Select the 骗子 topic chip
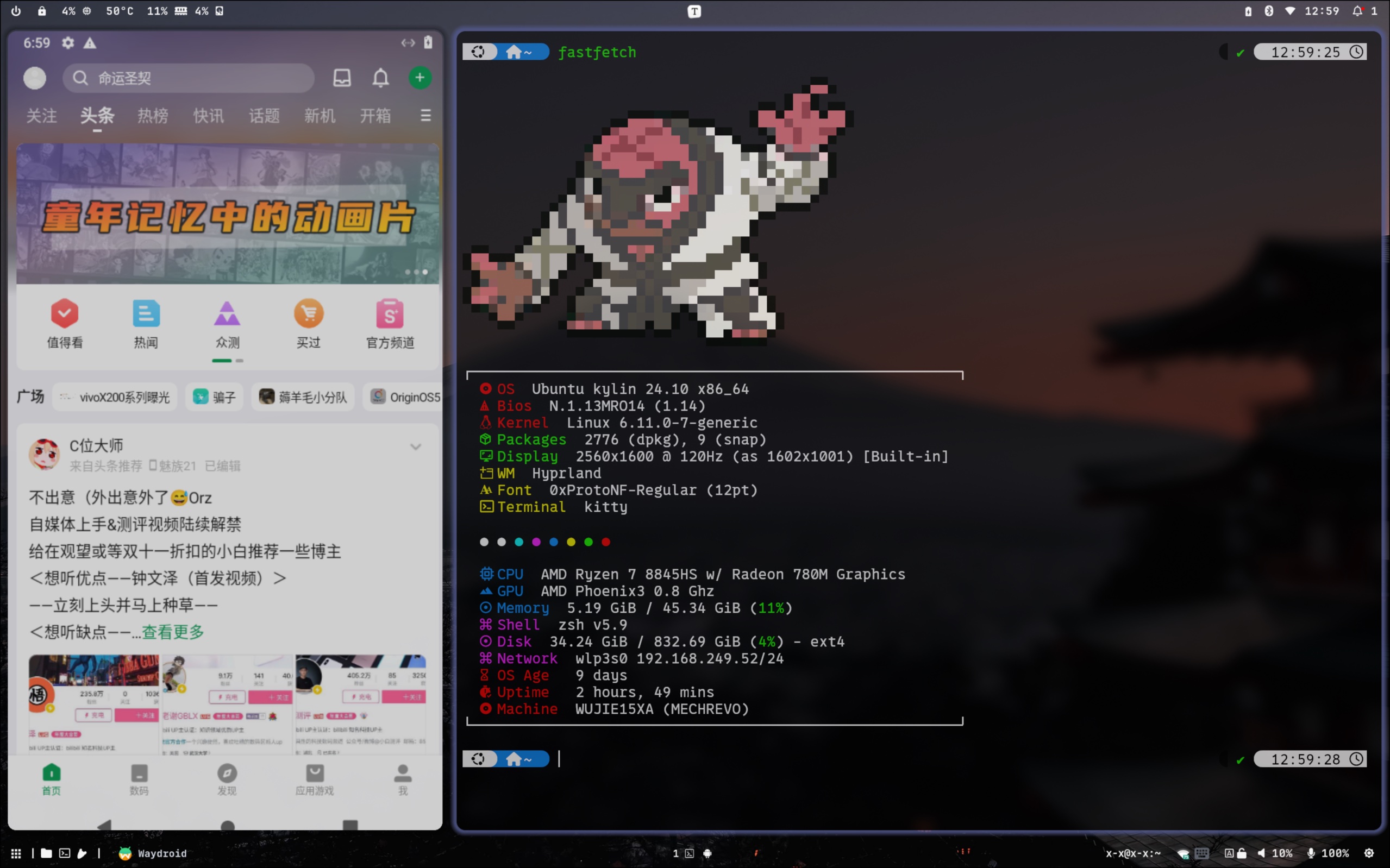This screenshot has width=1390, height=868. (214, 397)
